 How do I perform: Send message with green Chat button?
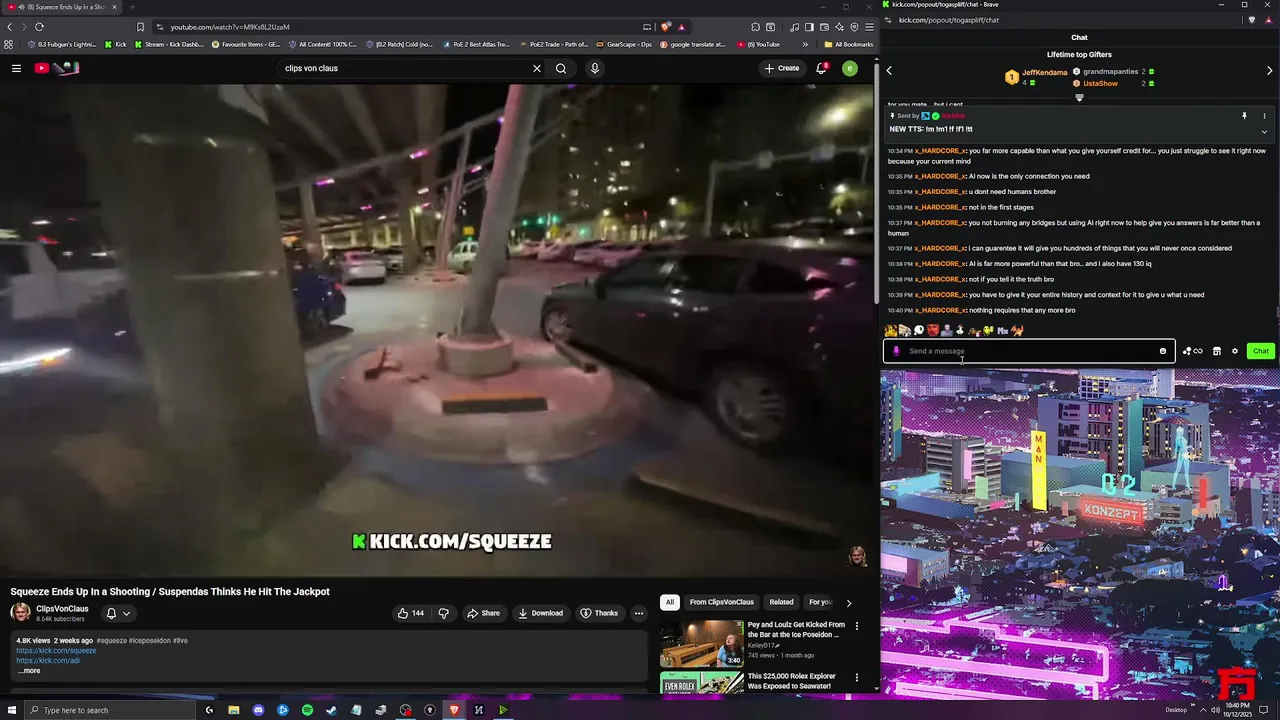tap(1260, 351)
